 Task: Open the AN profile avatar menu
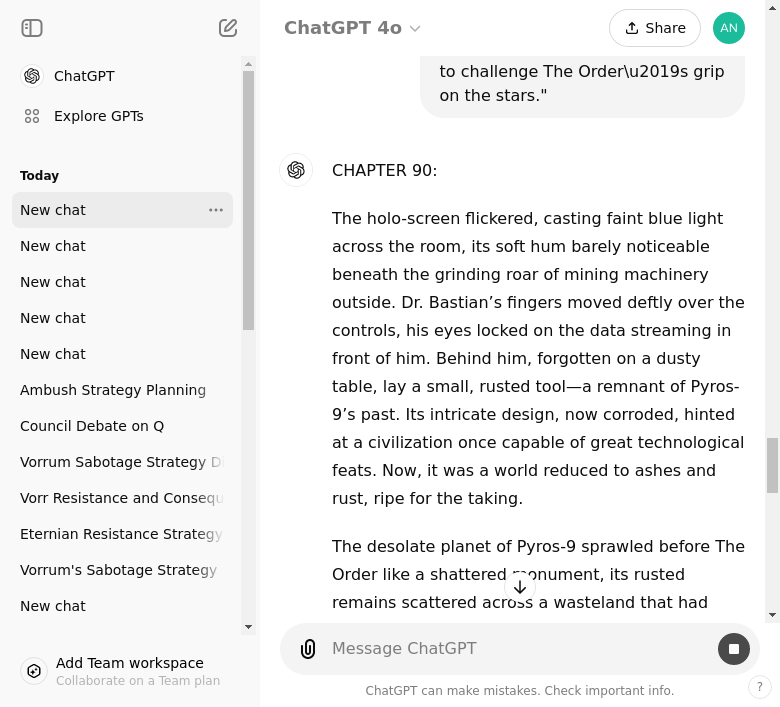click(x=728, y=28)
